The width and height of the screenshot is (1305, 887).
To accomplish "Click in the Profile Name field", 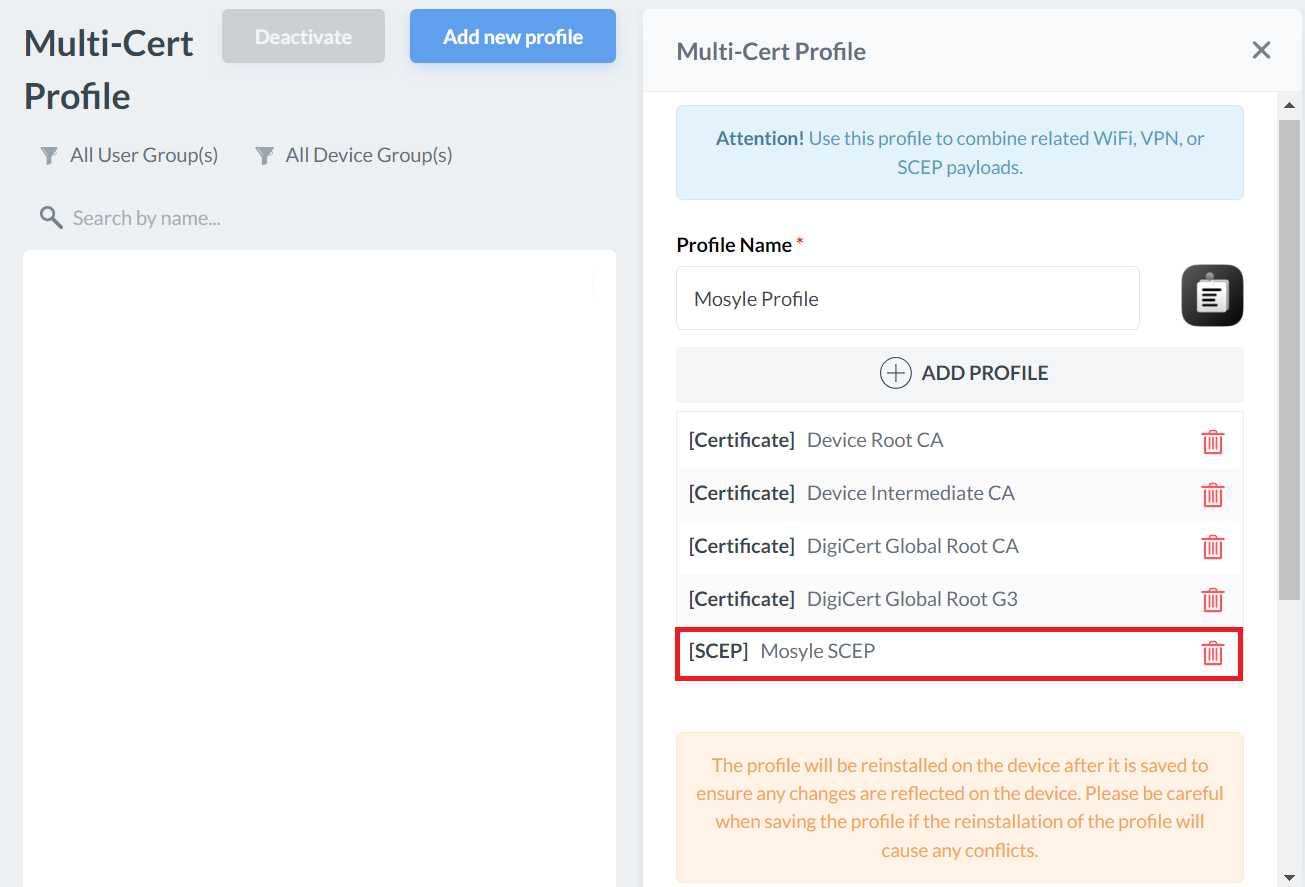I will click(x=907, y=298).
